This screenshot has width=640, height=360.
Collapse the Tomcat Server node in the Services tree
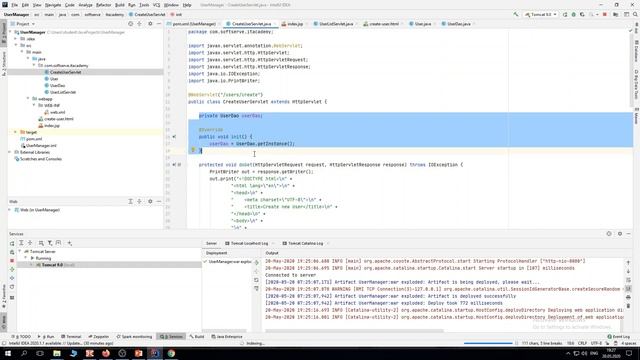20,252
